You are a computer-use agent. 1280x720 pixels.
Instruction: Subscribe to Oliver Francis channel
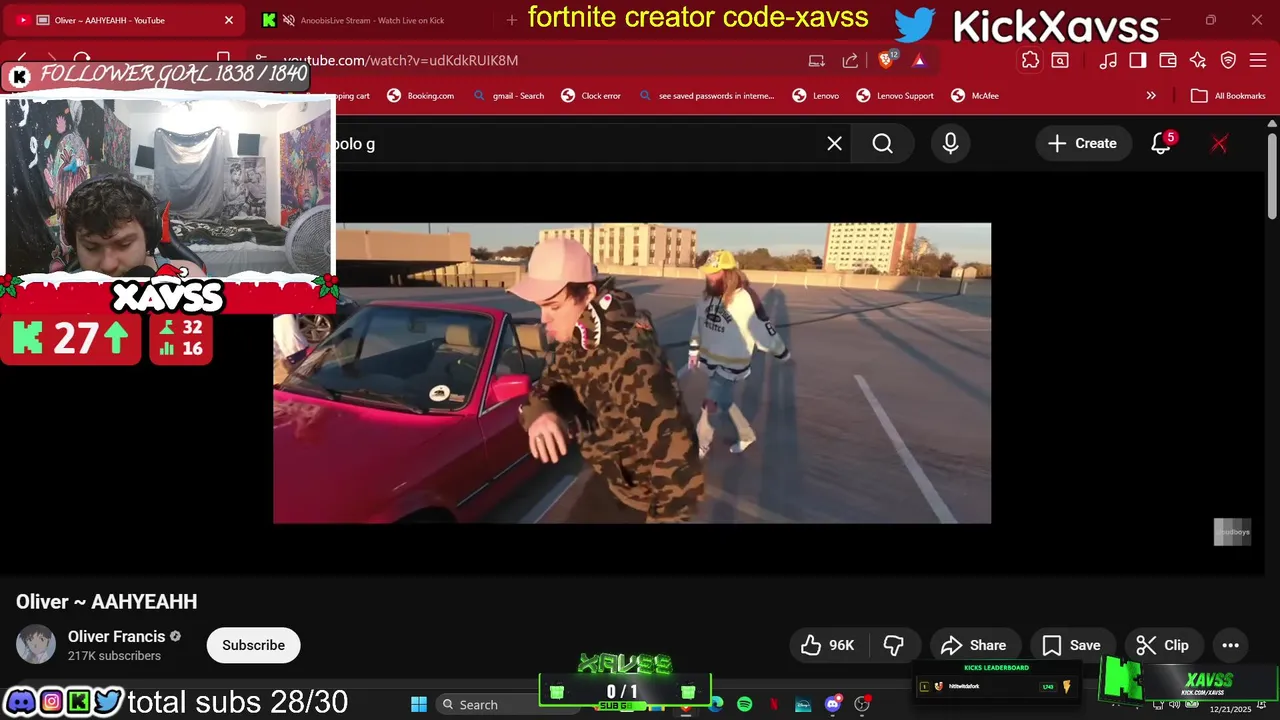point(253,645)
